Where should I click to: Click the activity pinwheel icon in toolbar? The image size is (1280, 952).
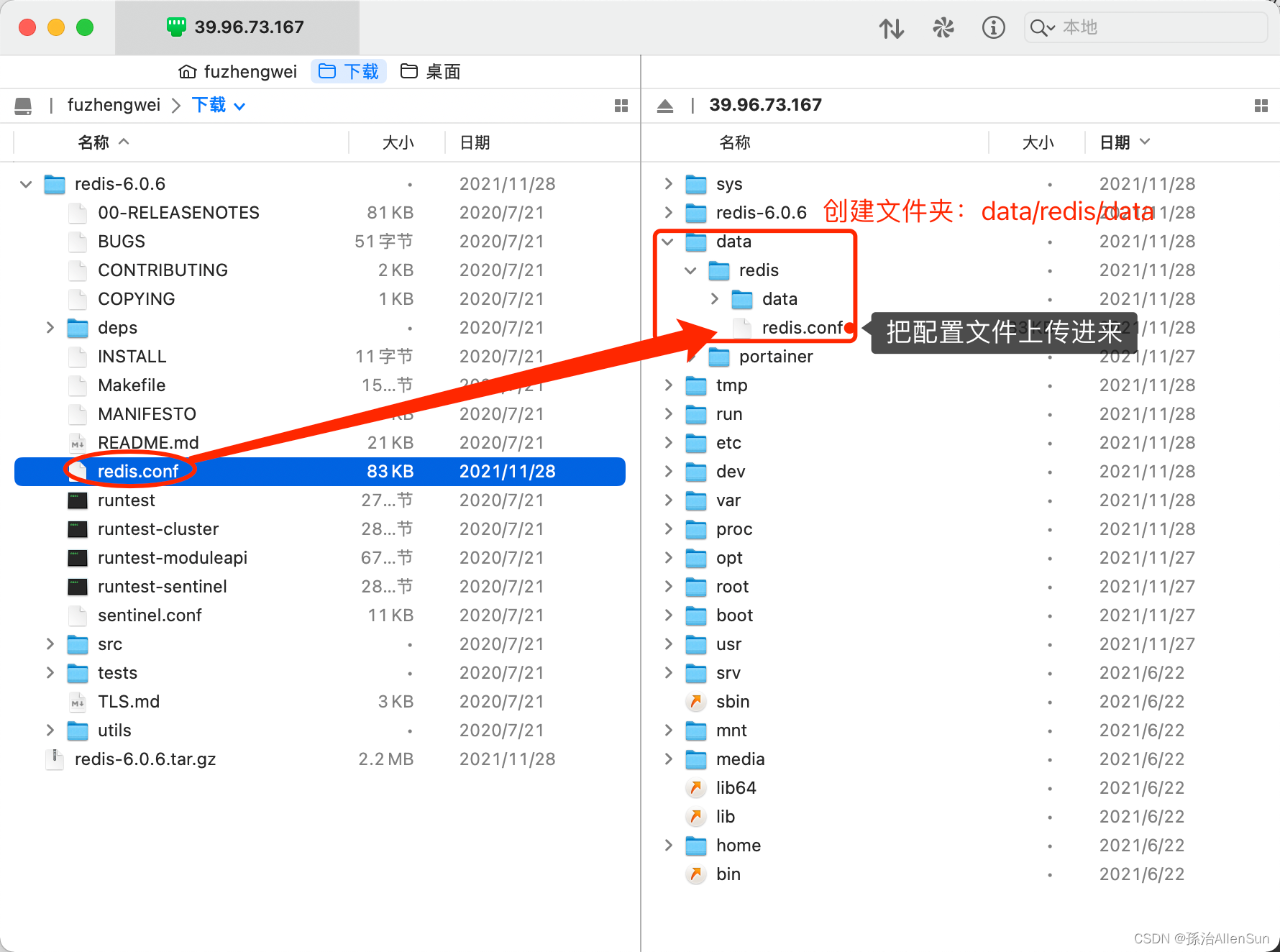pos(943,28)
